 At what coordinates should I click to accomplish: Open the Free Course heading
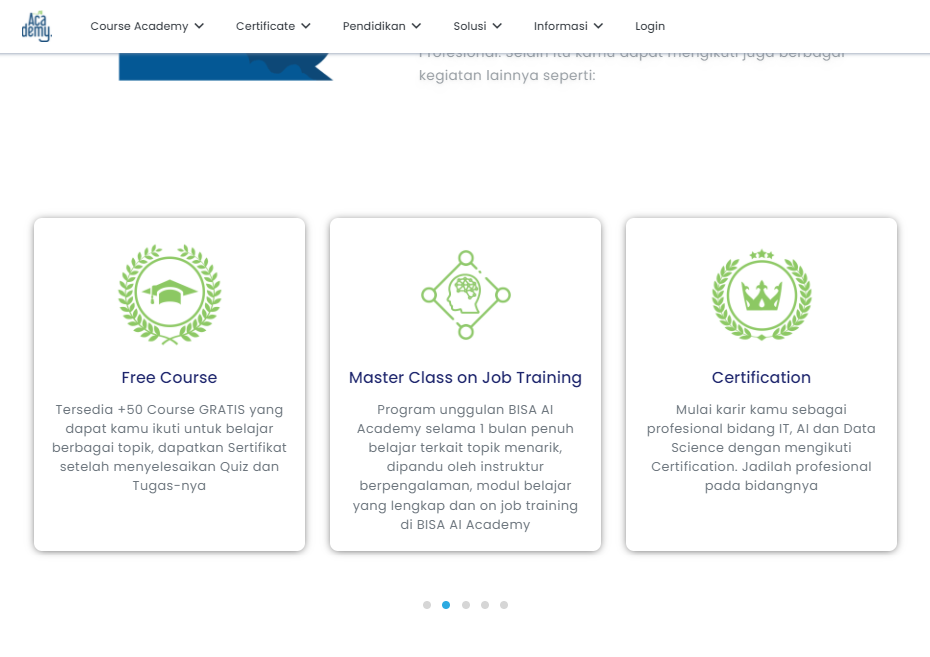point(169,378)
